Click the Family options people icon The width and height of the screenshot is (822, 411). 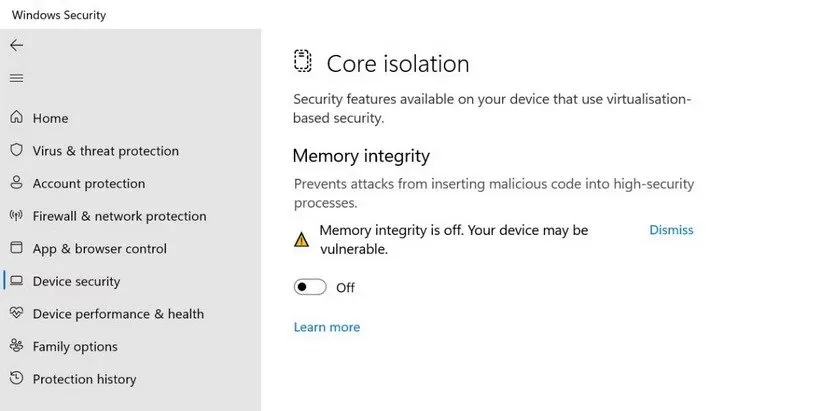[16, 346]
